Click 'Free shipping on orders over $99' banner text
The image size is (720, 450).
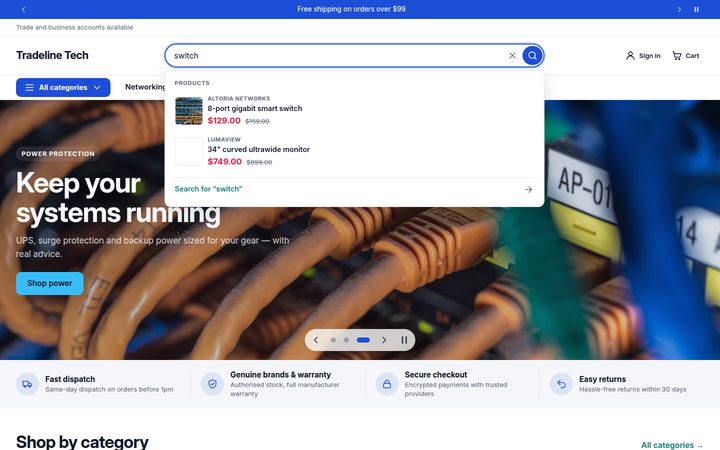pyautogui.click(x=351, y=9)
